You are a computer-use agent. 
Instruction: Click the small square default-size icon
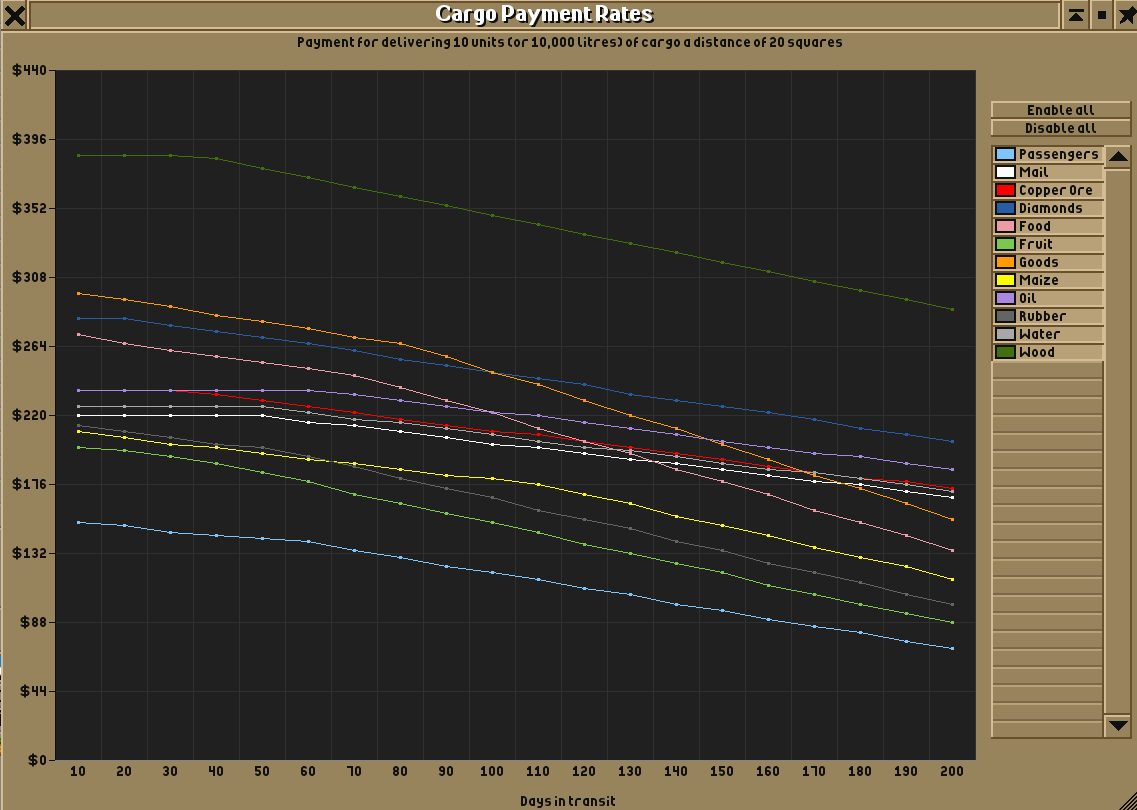(1102, 15)
